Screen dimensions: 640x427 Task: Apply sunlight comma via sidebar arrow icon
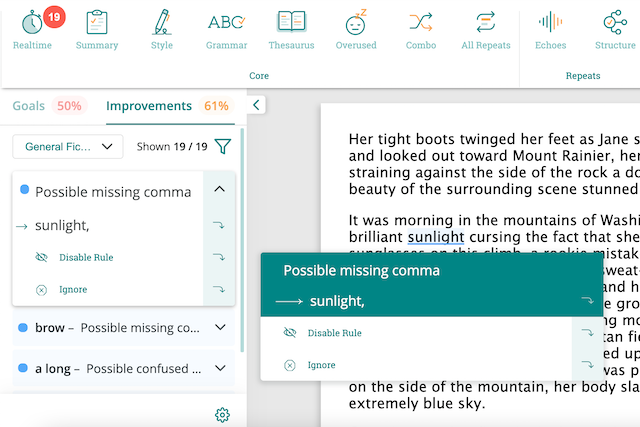pos(219,225)
